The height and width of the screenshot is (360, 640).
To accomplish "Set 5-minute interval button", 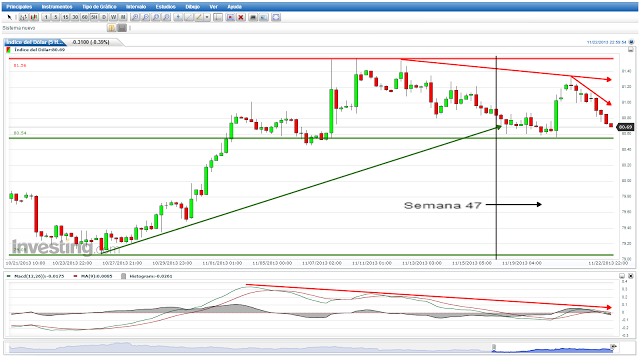I will click(56, 17).
